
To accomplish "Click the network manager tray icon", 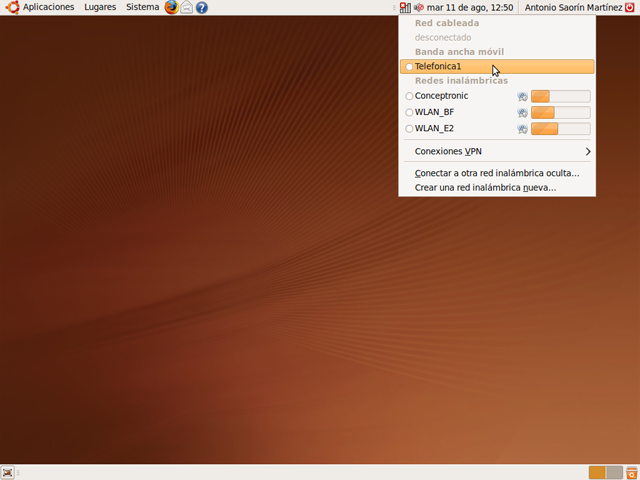I will [404, 7].
